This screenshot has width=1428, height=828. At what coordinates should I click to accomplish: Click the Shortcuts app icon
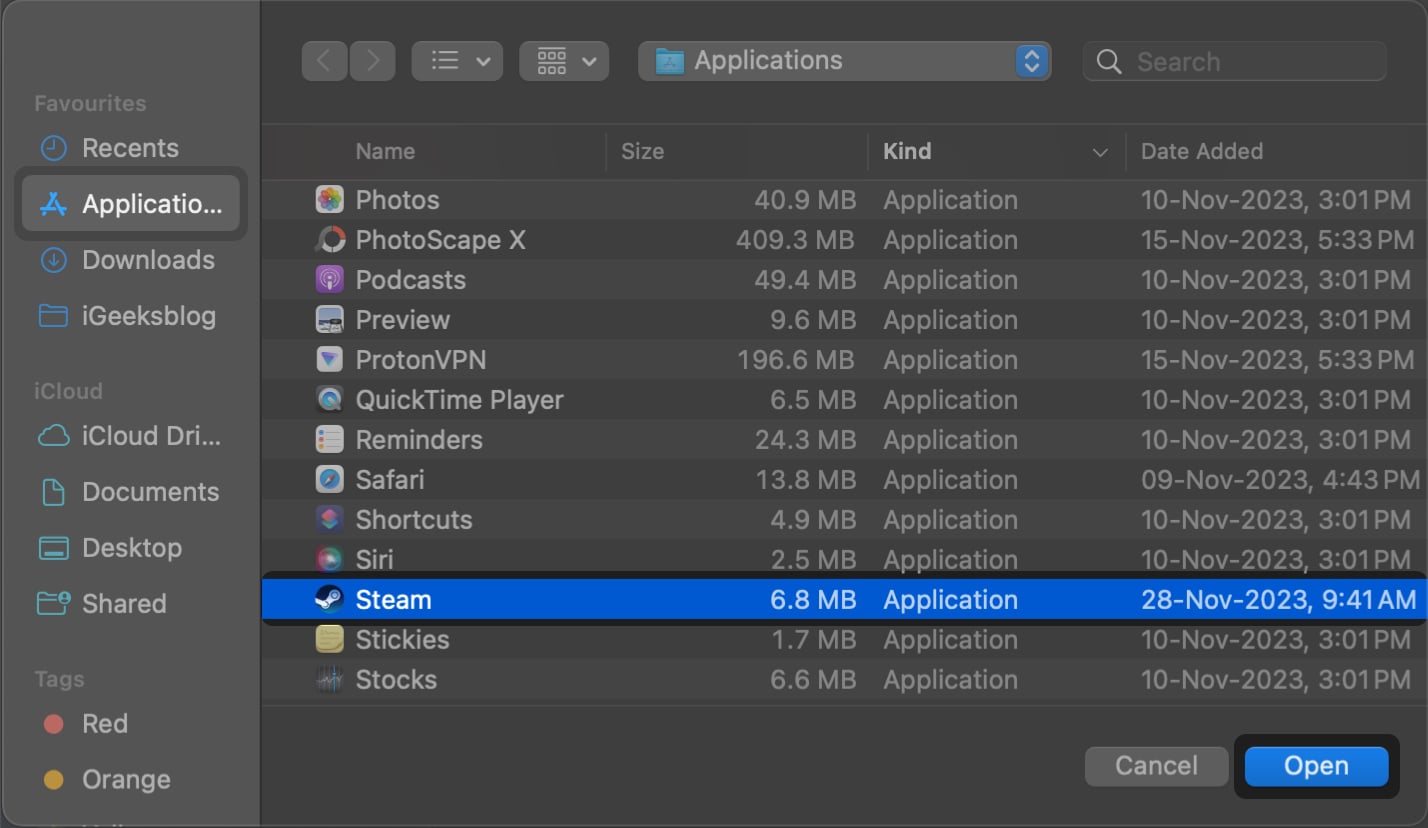coord(330,520)
